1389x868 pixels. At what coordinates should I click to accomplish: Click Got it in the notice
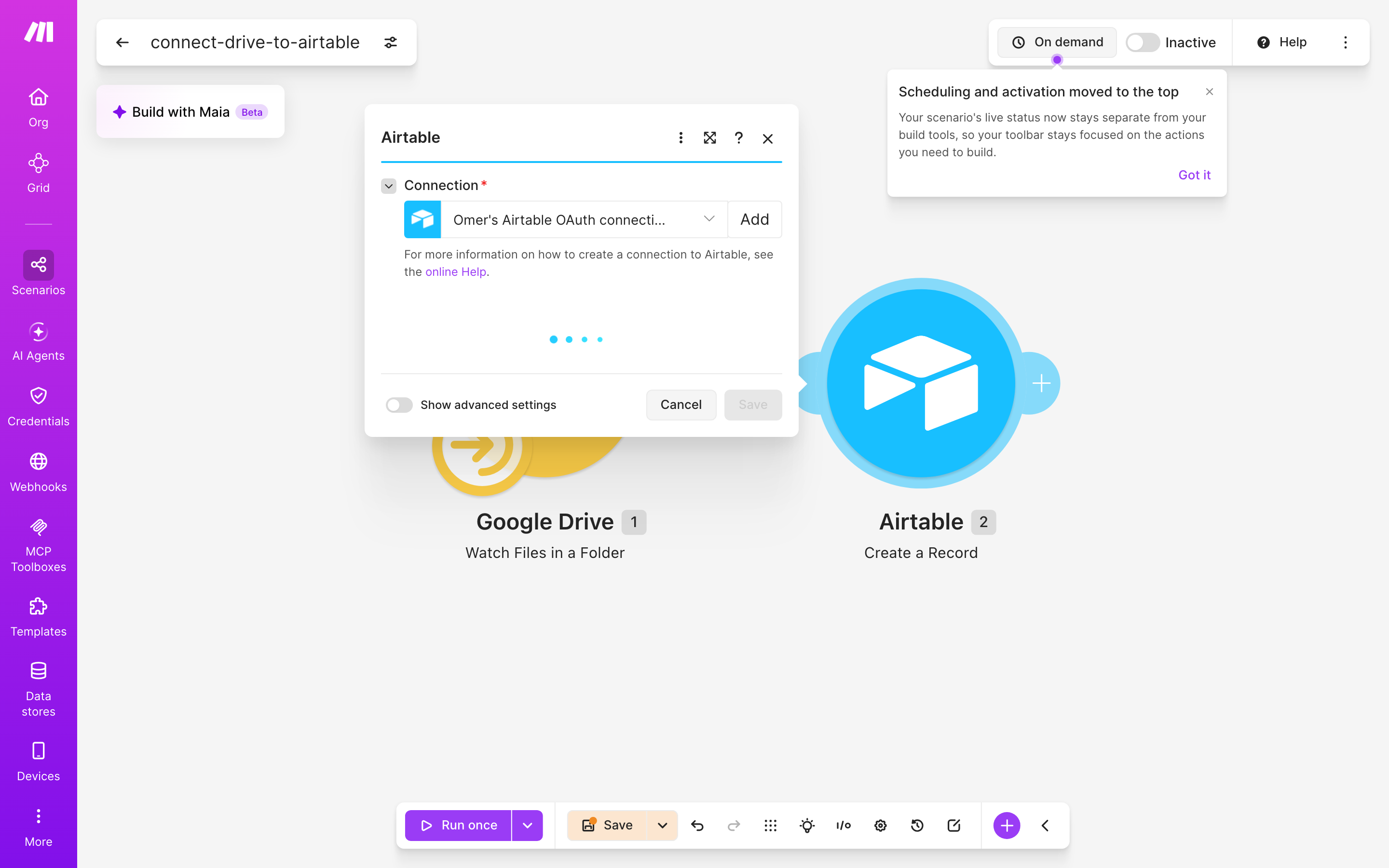click(1194, 175)
